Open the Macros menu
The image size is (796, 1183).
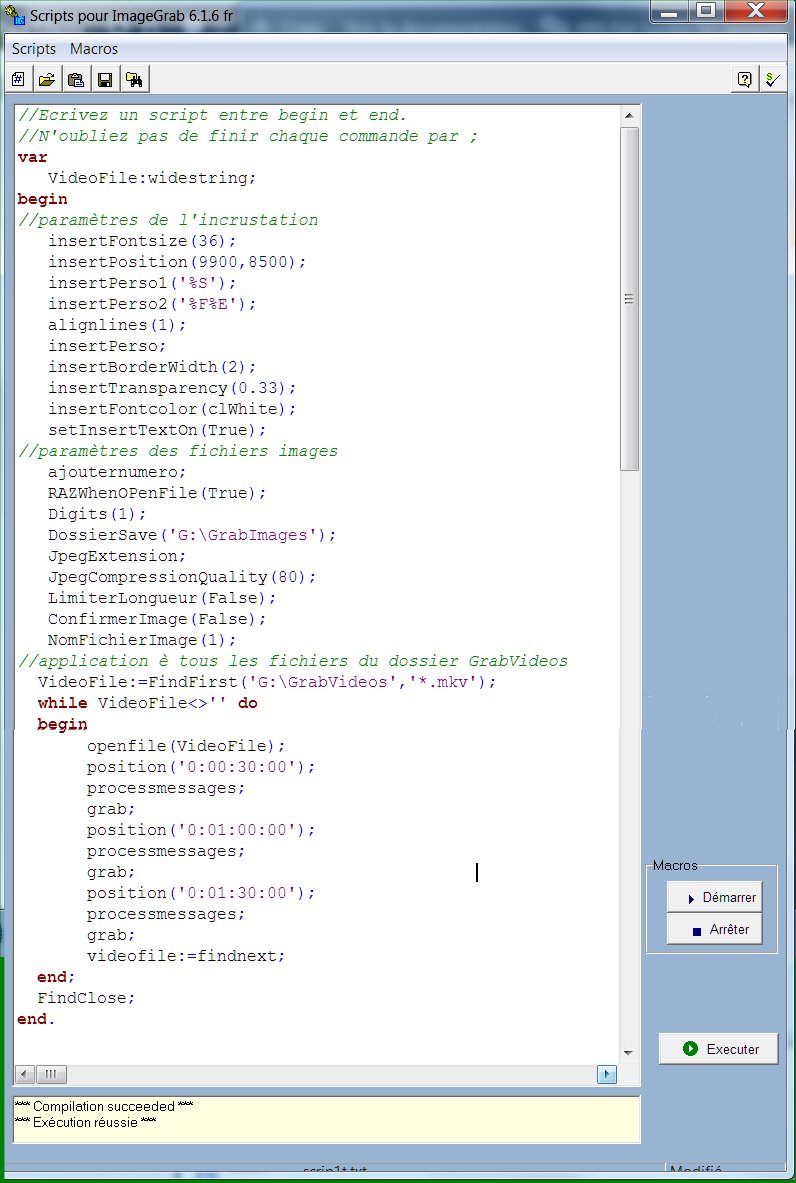[94, 49]
